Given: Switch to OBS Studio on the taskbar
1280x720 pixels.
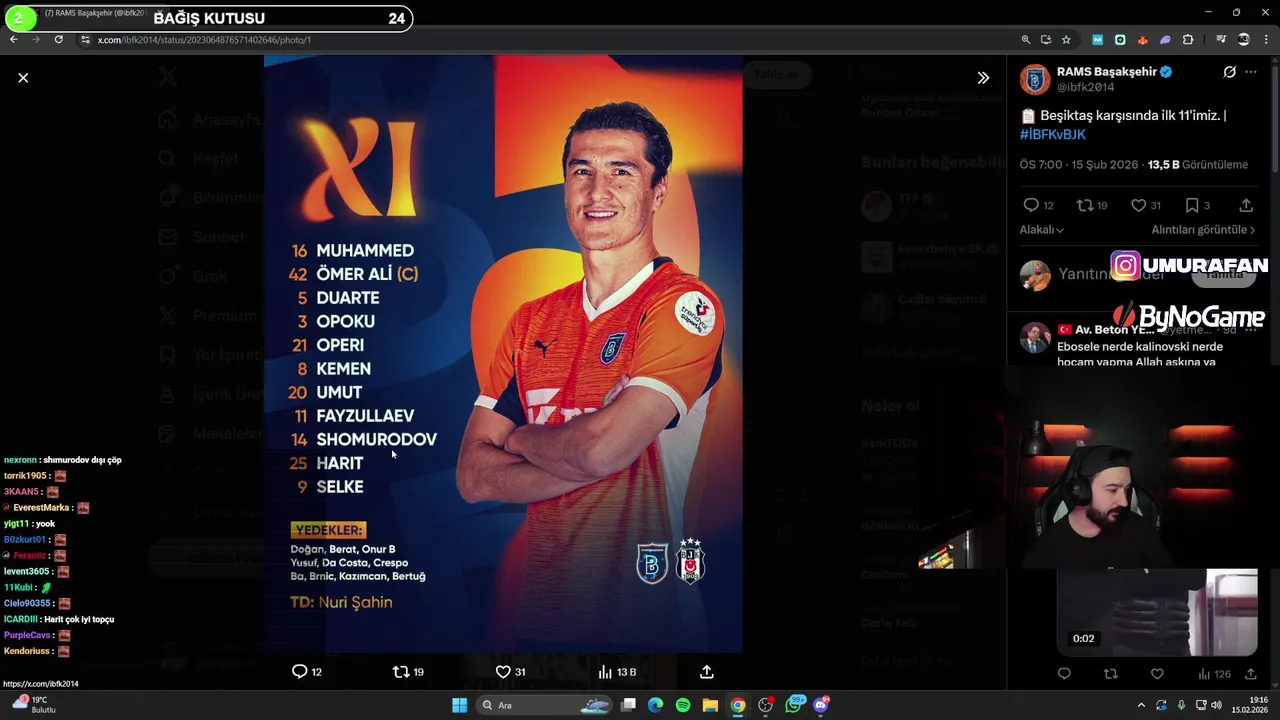Looking at the screenshot, I should (766, 705).
